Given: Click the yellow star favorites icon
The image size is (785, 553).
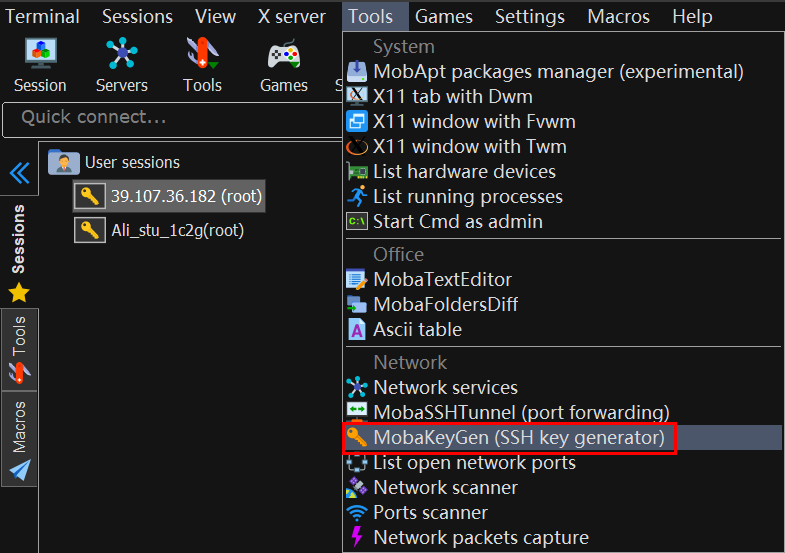Looking at the screenshot, I should pyautogui.click(x=19, y=293).
